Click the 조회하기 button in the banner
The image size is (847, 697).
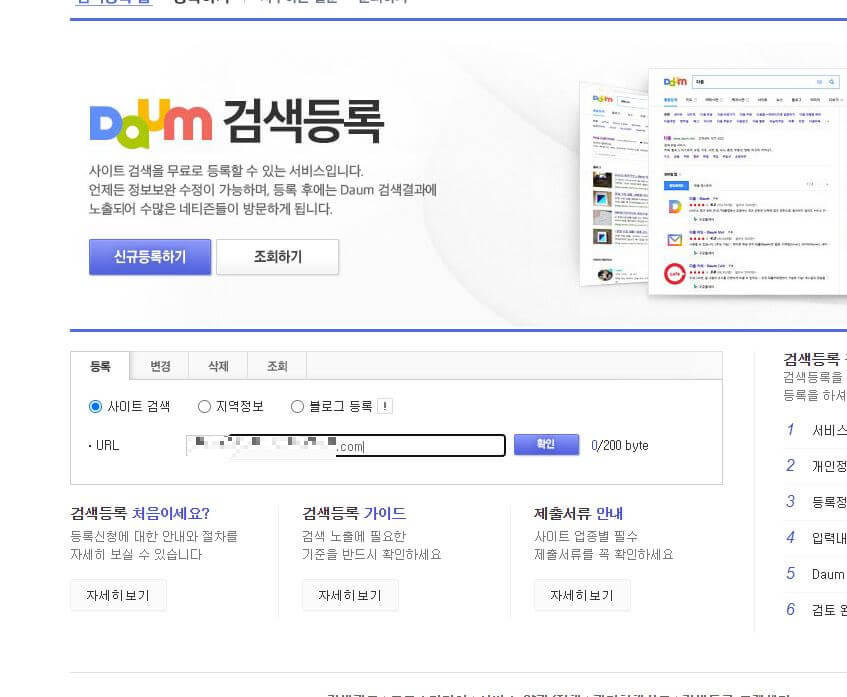point(278,257)
